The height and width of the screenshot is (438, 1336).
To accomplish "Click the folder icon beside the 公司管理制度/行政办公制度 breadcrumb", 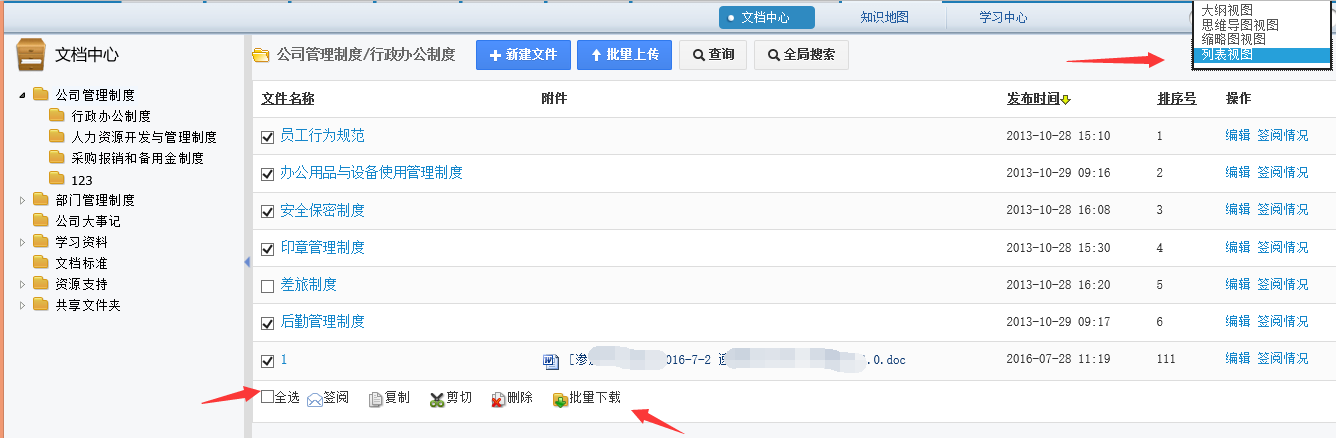I will [261, 55].
